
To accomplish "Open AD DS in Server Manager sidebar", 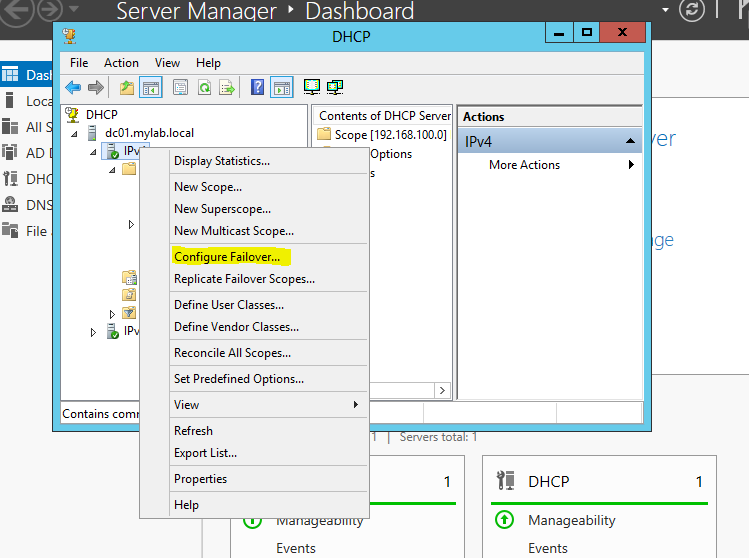I will pos(26,153).
